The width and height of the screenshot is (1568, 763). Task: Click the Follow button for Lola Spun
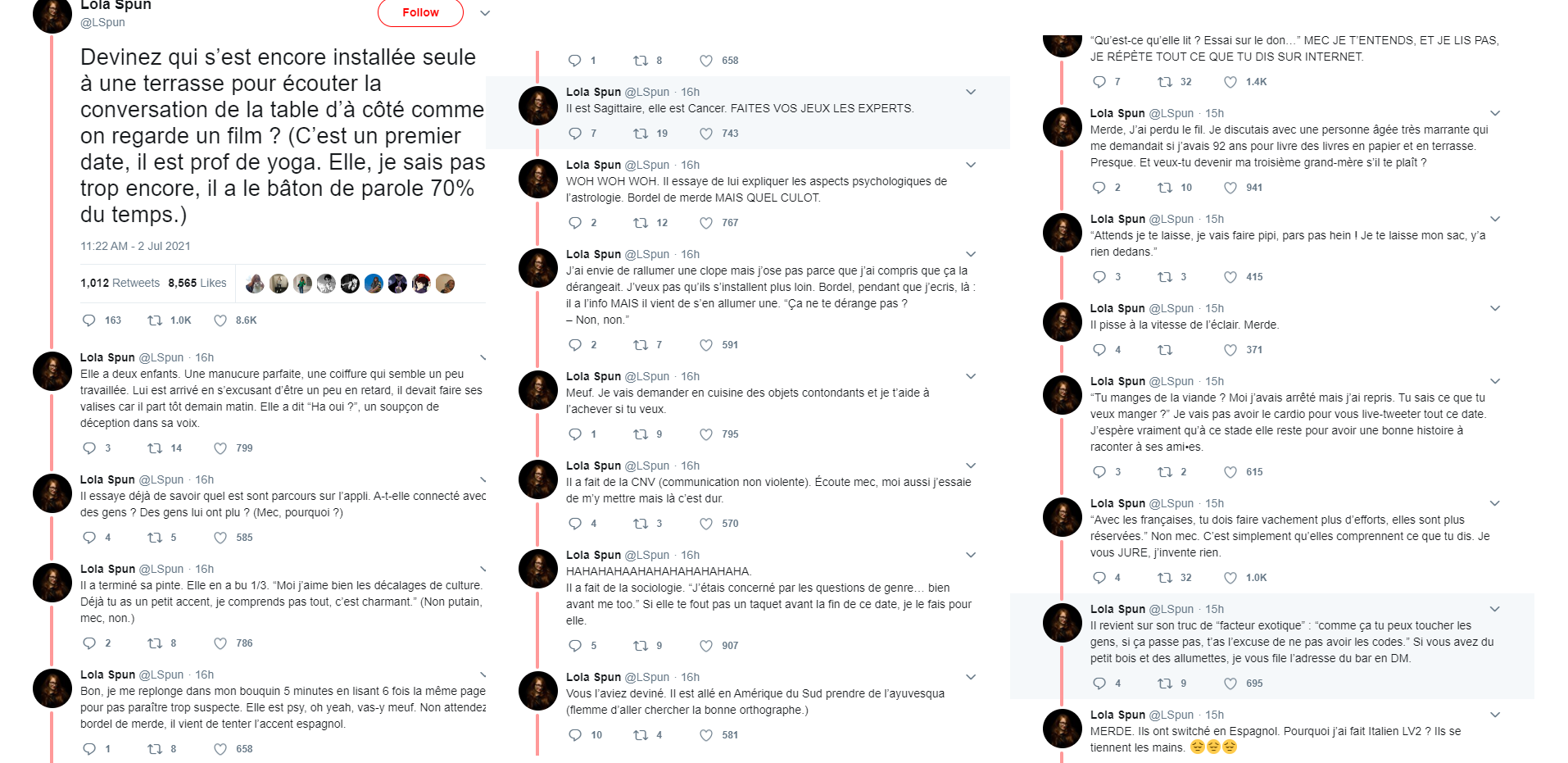(420, 12)
